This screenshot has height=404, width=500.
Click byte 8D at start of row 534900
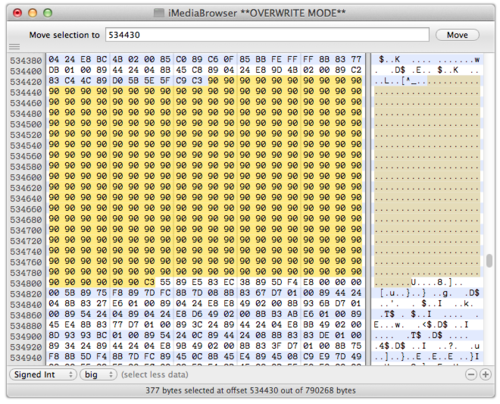coord(54,335)
